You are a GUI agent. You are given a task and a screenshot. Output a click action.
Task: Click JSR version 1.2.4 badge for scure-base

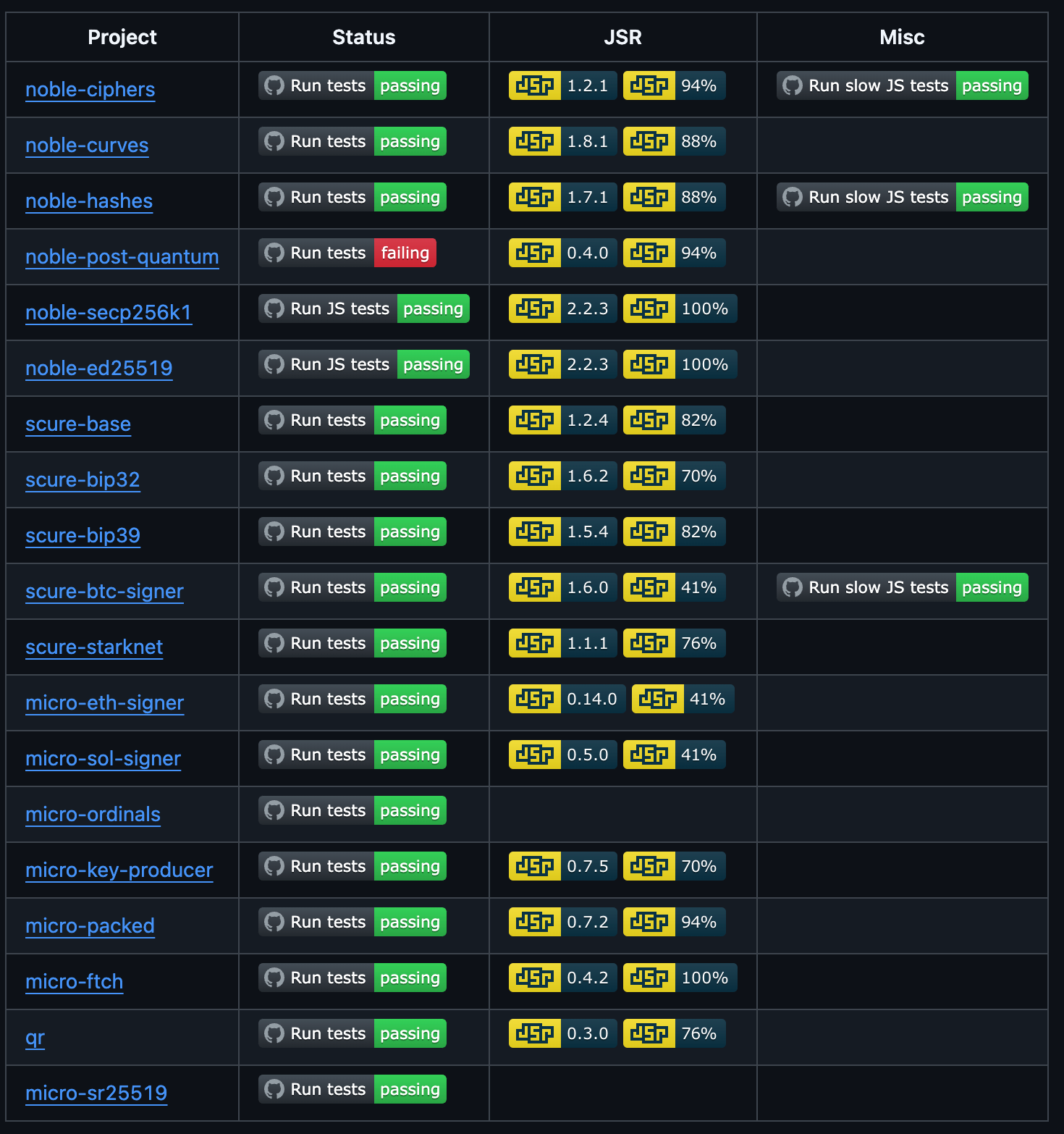[563, 420]
